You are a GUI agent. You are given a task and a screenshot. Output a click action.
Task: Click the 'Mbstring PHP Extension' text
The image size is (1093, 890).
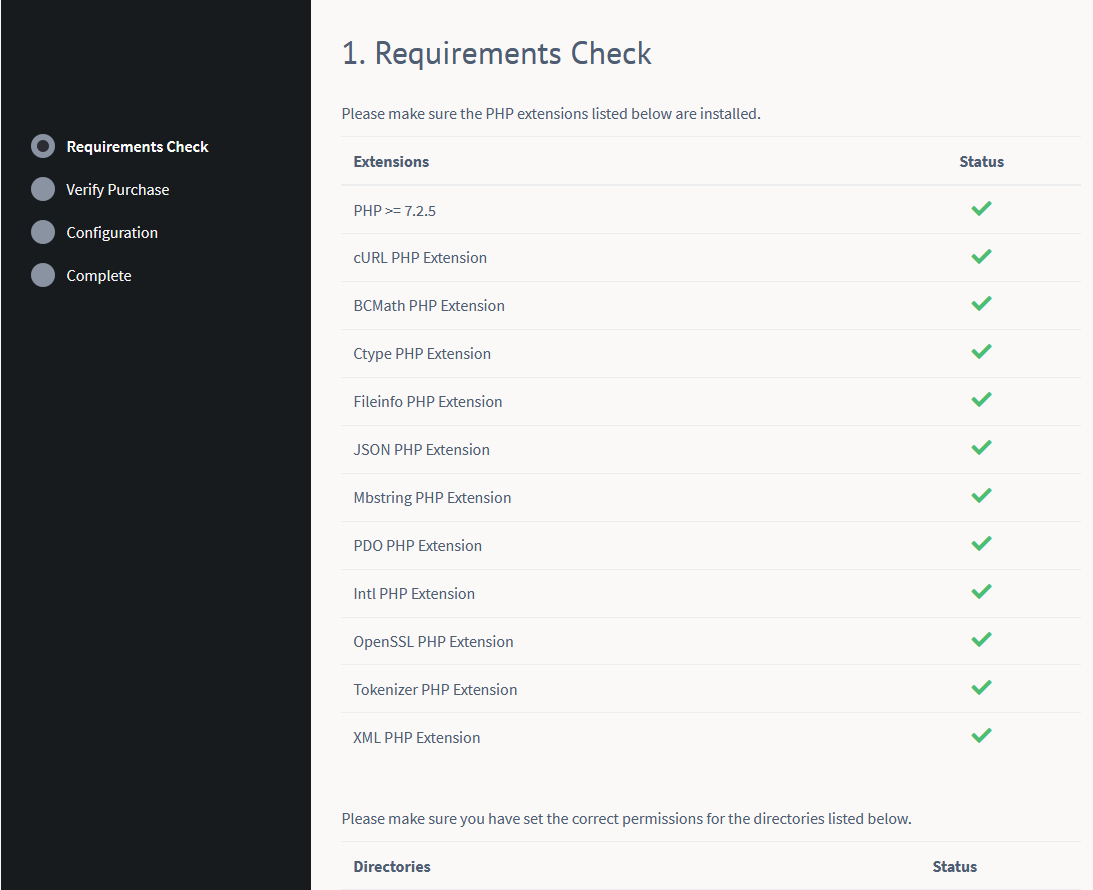tap(432, 498)
